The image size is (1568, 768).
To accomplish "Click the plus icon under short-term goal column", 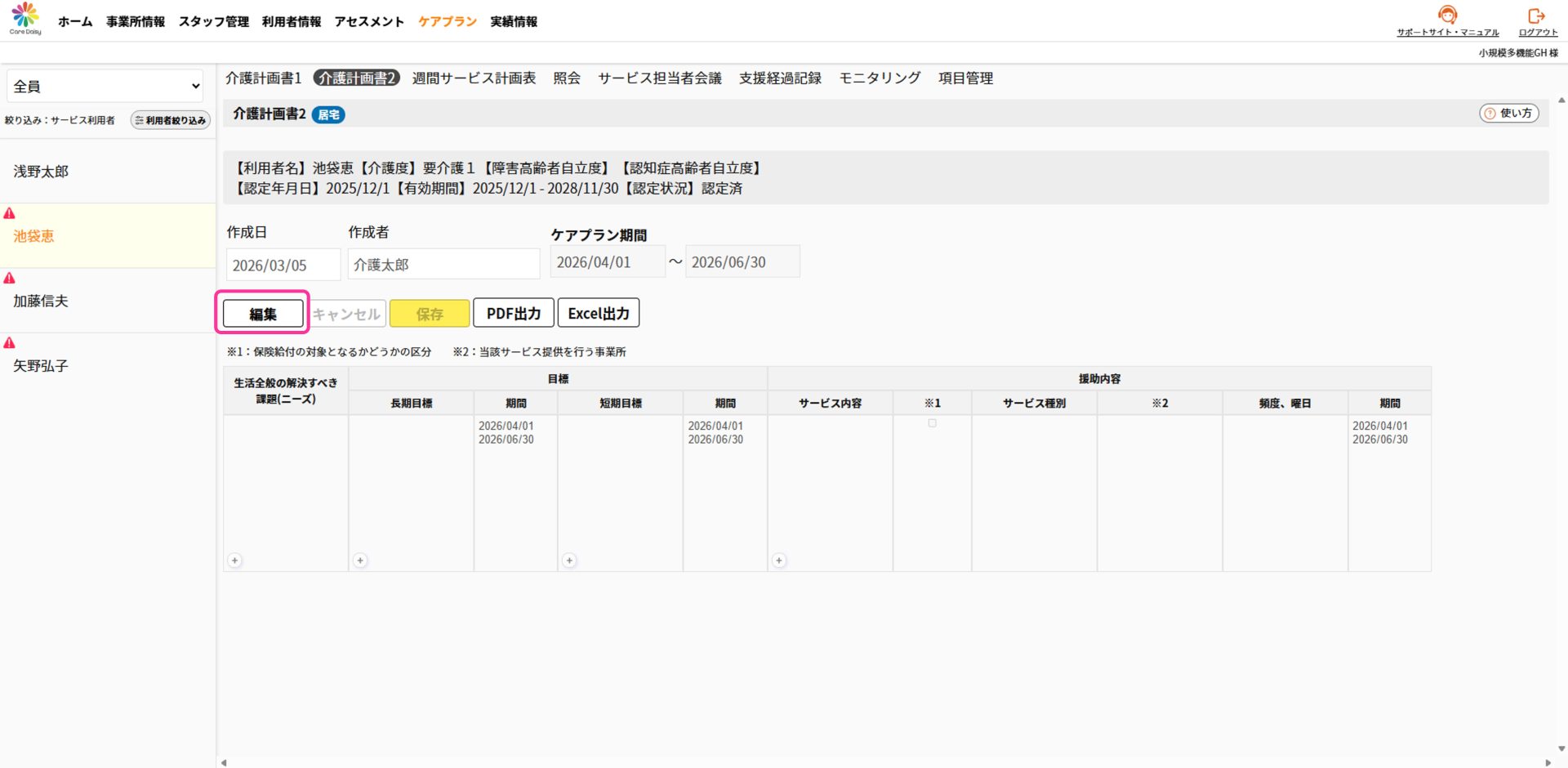I will coord(569,560).
